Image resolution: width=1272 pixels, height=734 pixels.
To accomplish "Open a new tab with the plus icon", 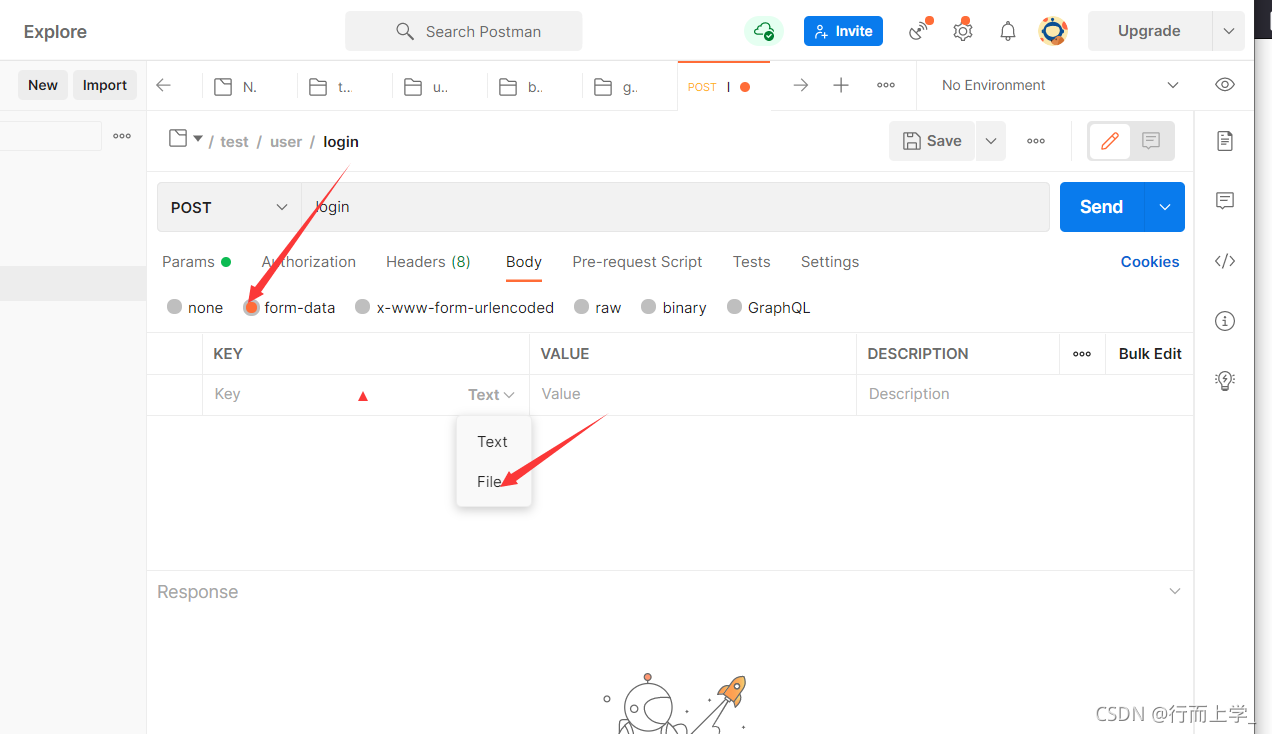I will [x=841, y=85].
